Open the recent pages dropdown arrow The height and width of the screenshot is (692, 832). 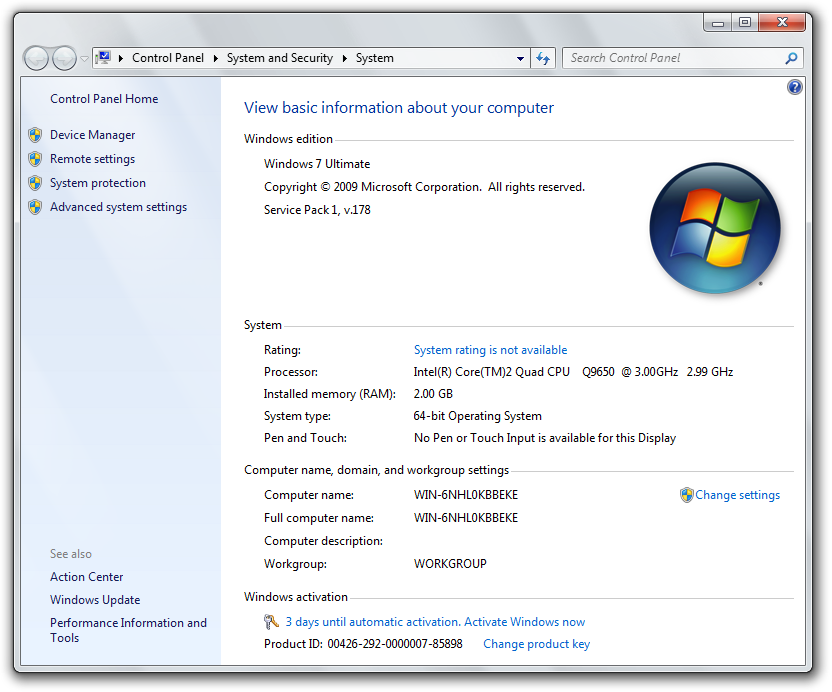(x=84, y=59)
